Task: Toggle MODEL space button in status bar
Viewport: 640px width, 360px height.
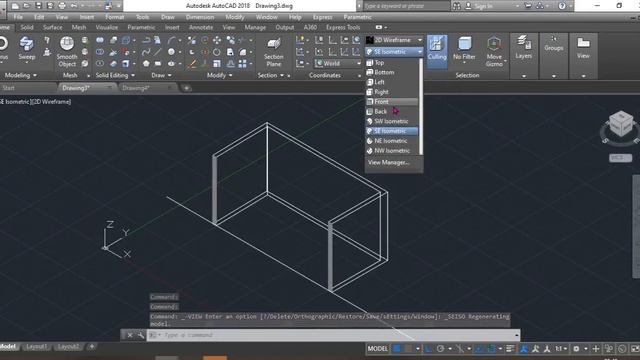Action: [x=378, y=349]
